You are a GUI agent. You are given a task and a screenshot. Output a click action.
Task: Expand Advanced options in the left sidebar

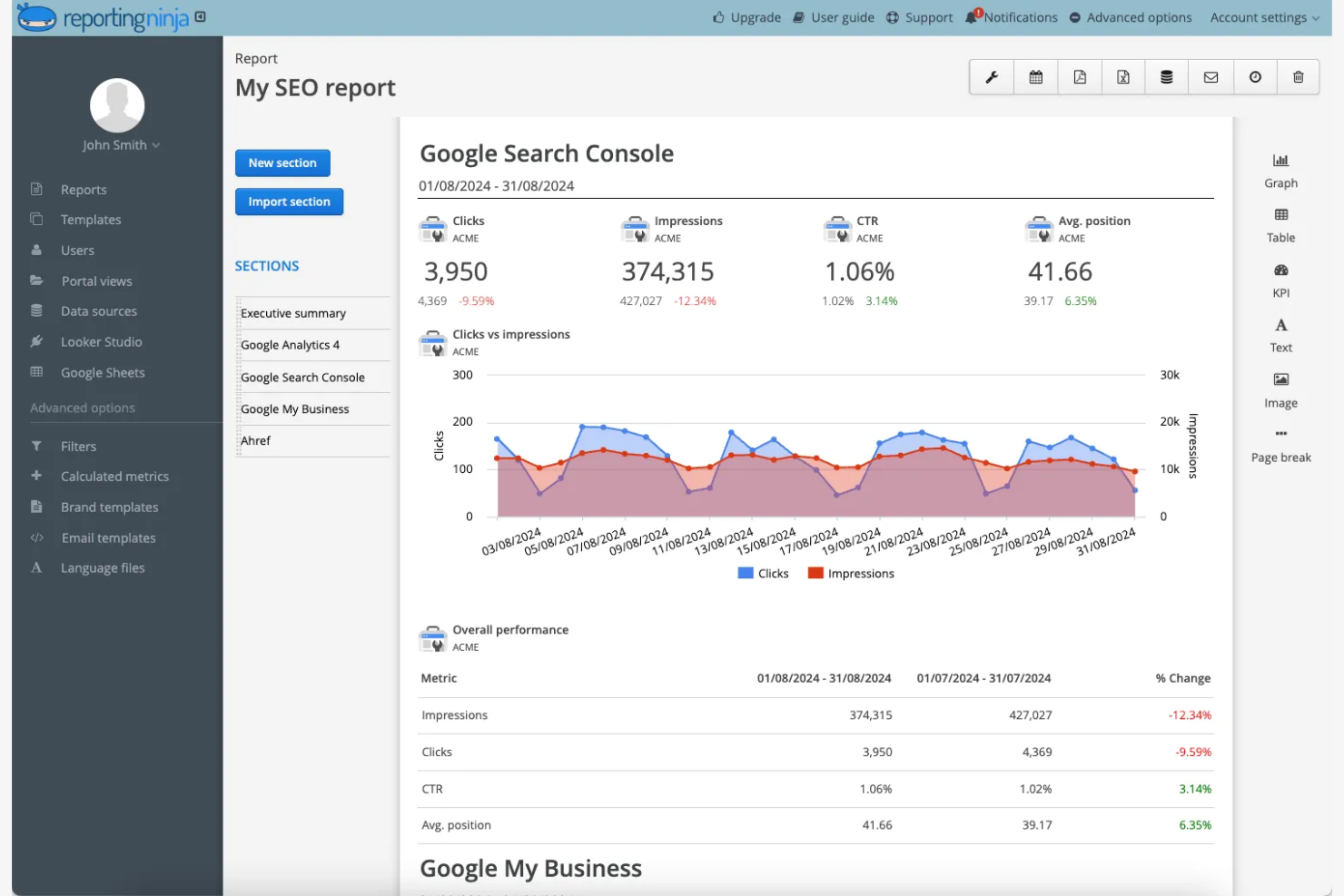click(x=83, y=408)
